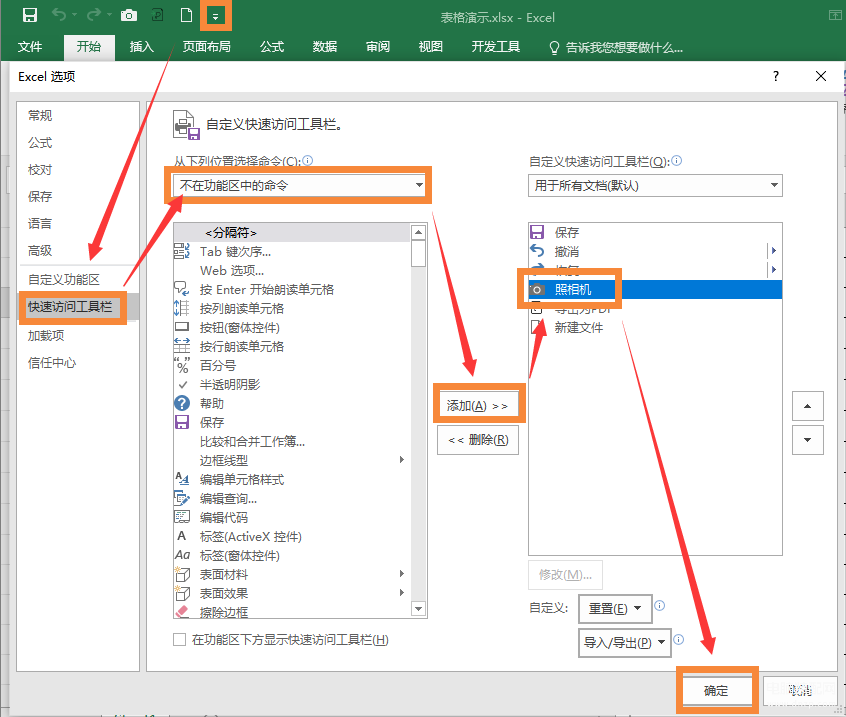
Task: Switch to the 插入 ribbon tab
Action: click(141, 47)
